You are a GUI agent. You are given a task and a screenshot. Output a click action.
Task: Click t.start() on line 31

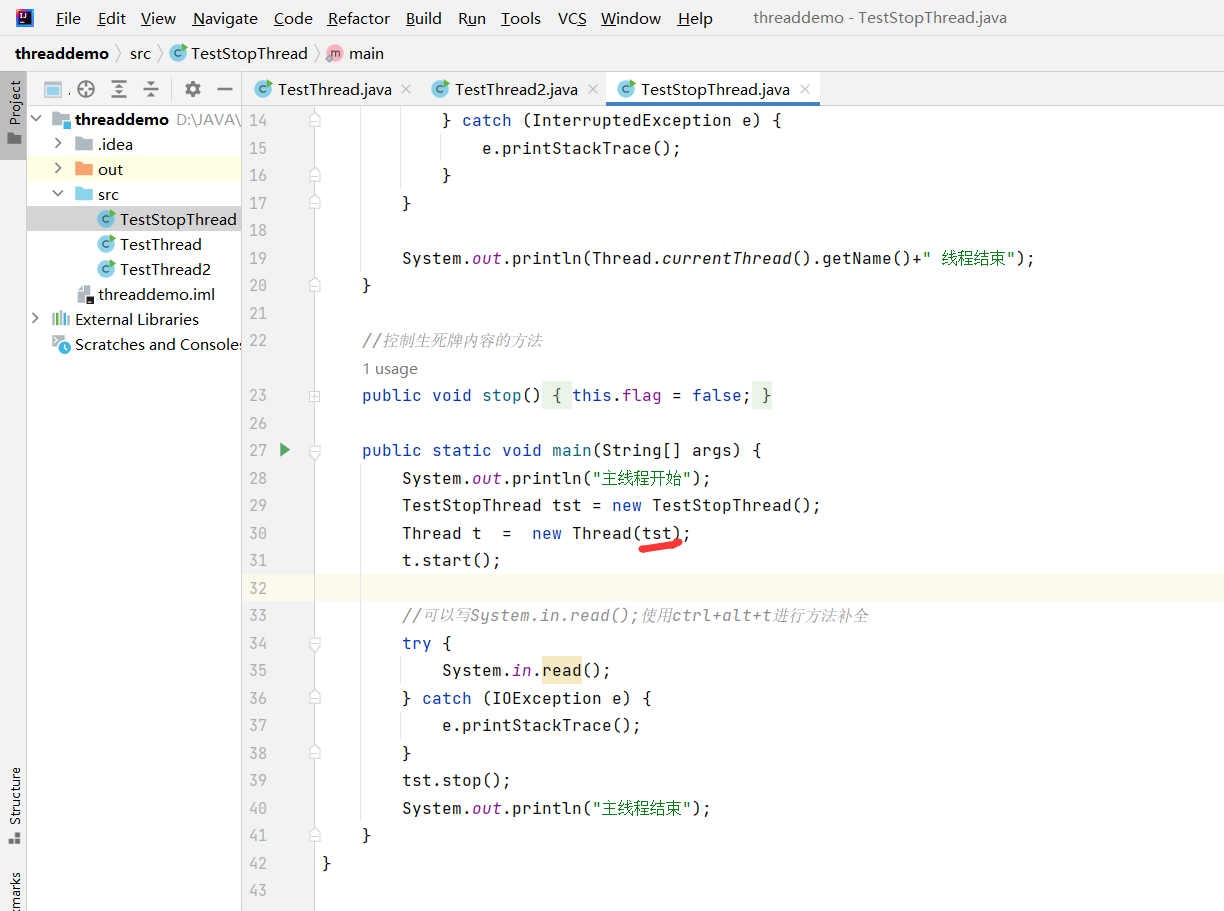click(x=451, y=560)
